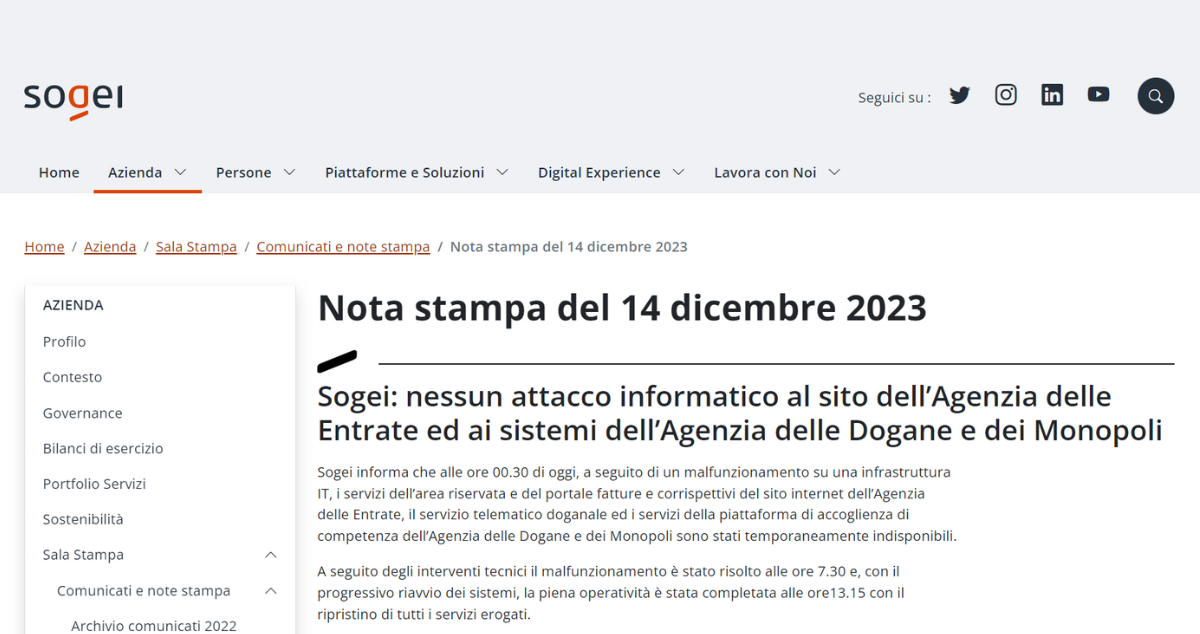Open Sostenibilità in the sidebar
Viewport: 1200px width, 634px height.
(83, 519)
